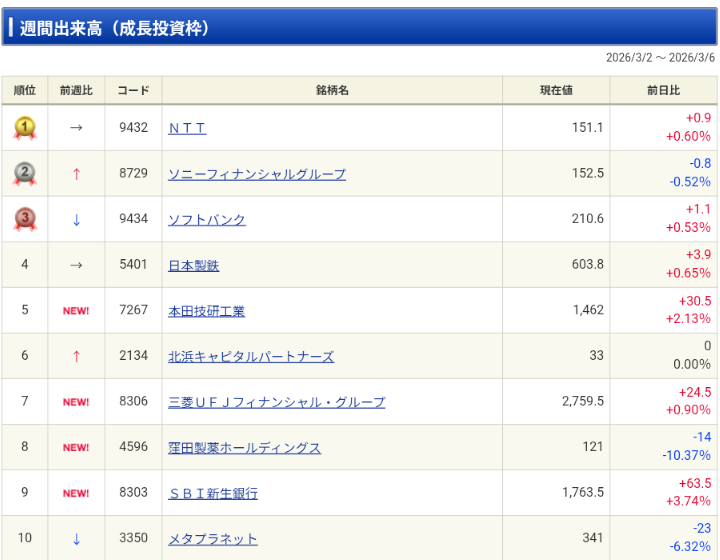Click the blue down arrow for メタプラネット
This screenshot has height=560, width=720.
tap(76, 539)
